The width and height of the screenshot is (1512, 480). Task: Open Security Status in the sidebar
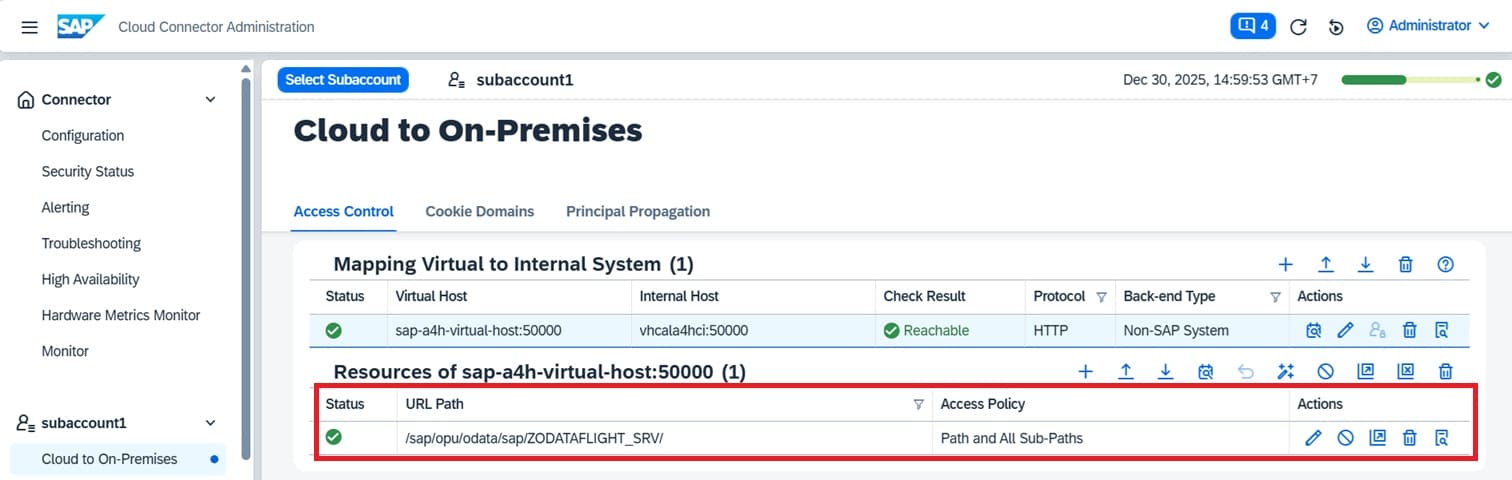pos(88,172)
